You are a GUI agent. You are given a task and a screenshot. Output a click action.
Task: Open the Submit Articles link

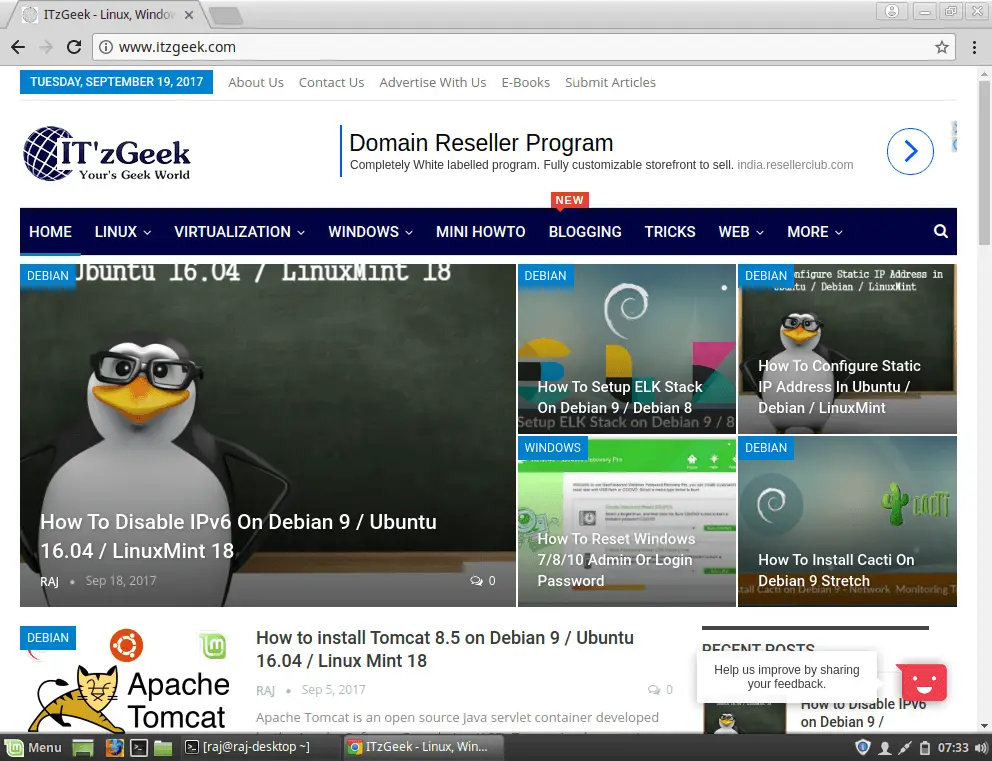pyautogui.click(x=611, y=82)
